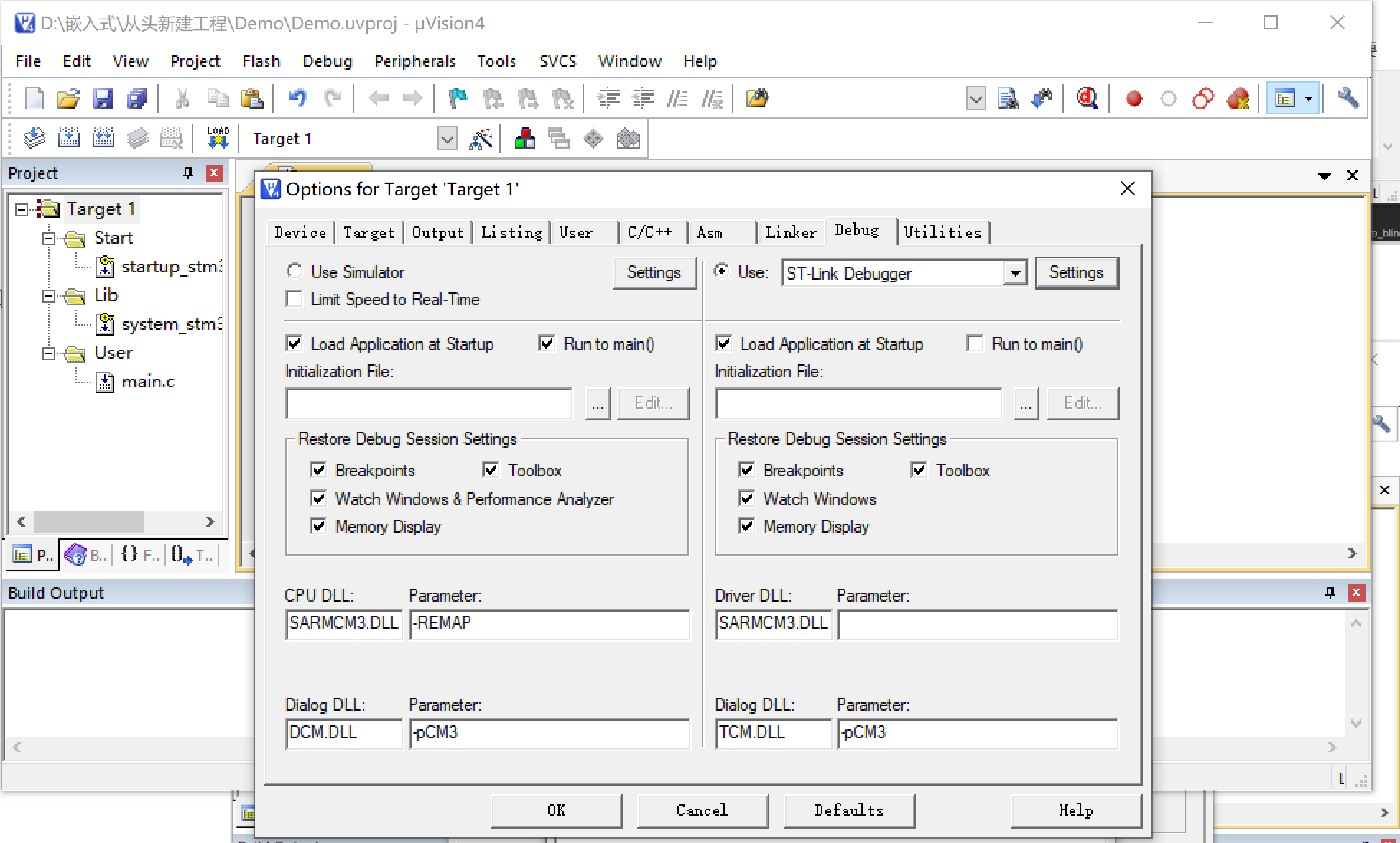Click the Undo toolbar icon
The image size is (1400, 843).
point(297,98)
